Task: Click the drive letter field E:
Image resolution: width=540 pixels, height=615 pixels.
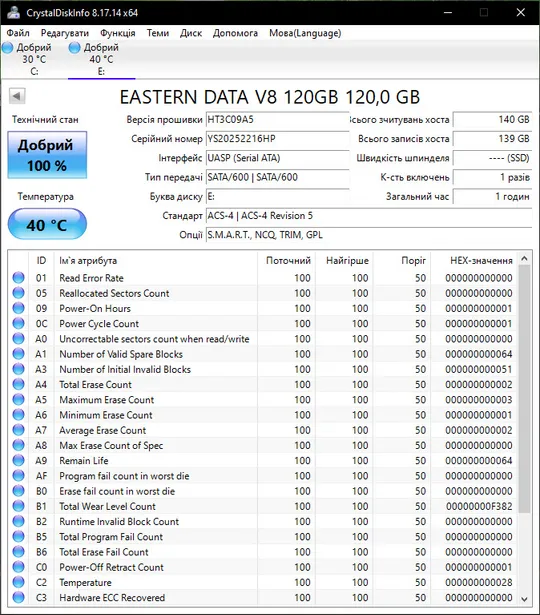Action: (278, 197)
